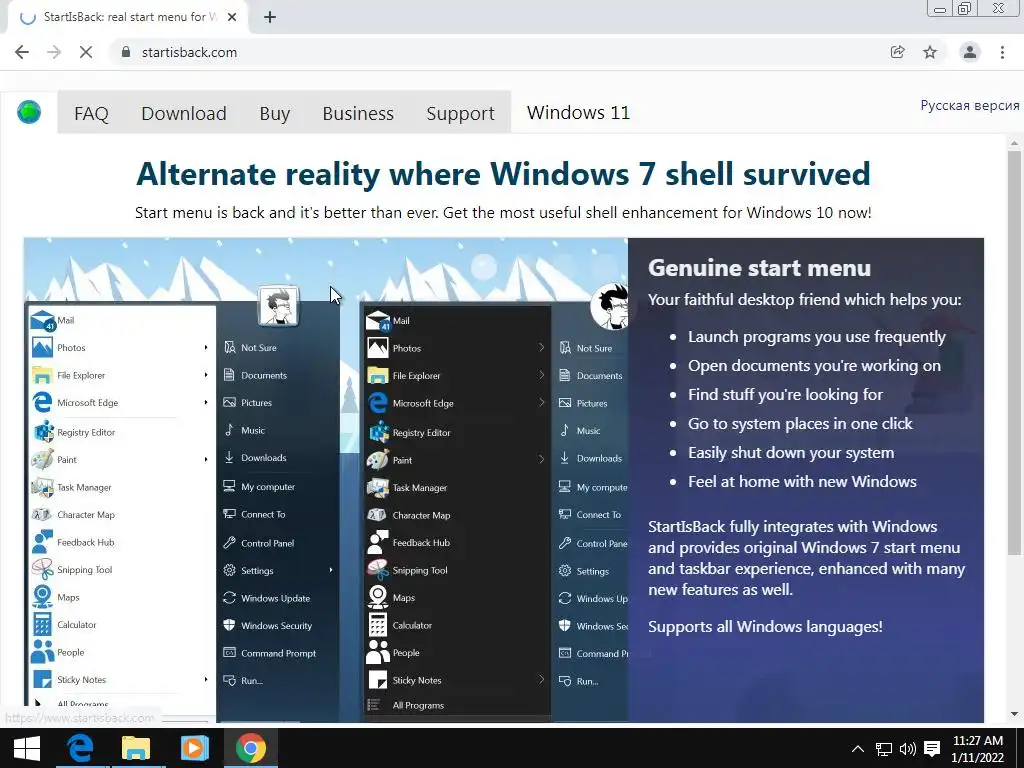Bookmark this page with star icon
The height and width of the screenshot is (768, 1024).
930,52
